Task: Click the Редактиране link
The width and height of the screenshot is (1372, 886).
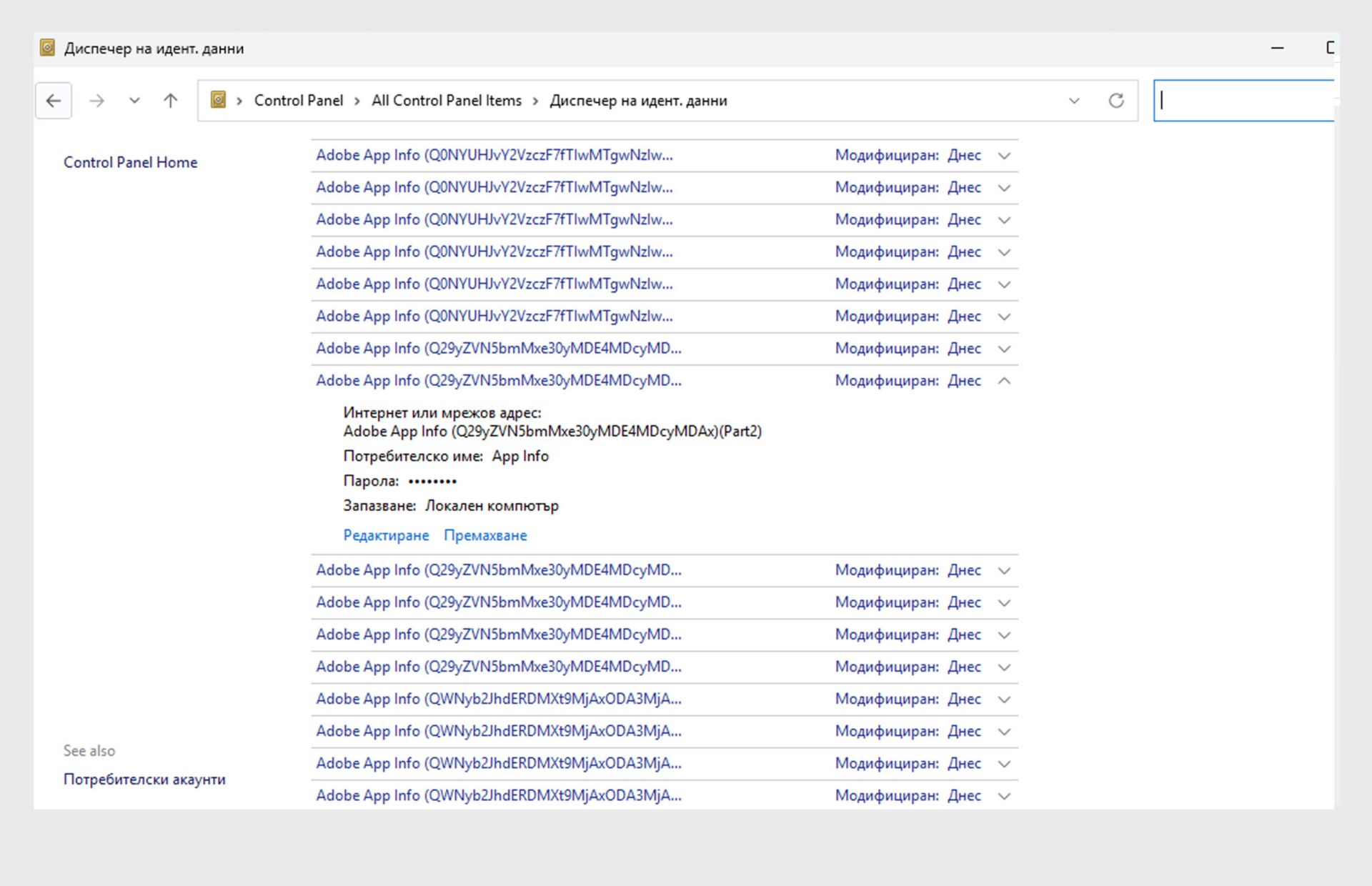Action: click(x=386, y=535)
